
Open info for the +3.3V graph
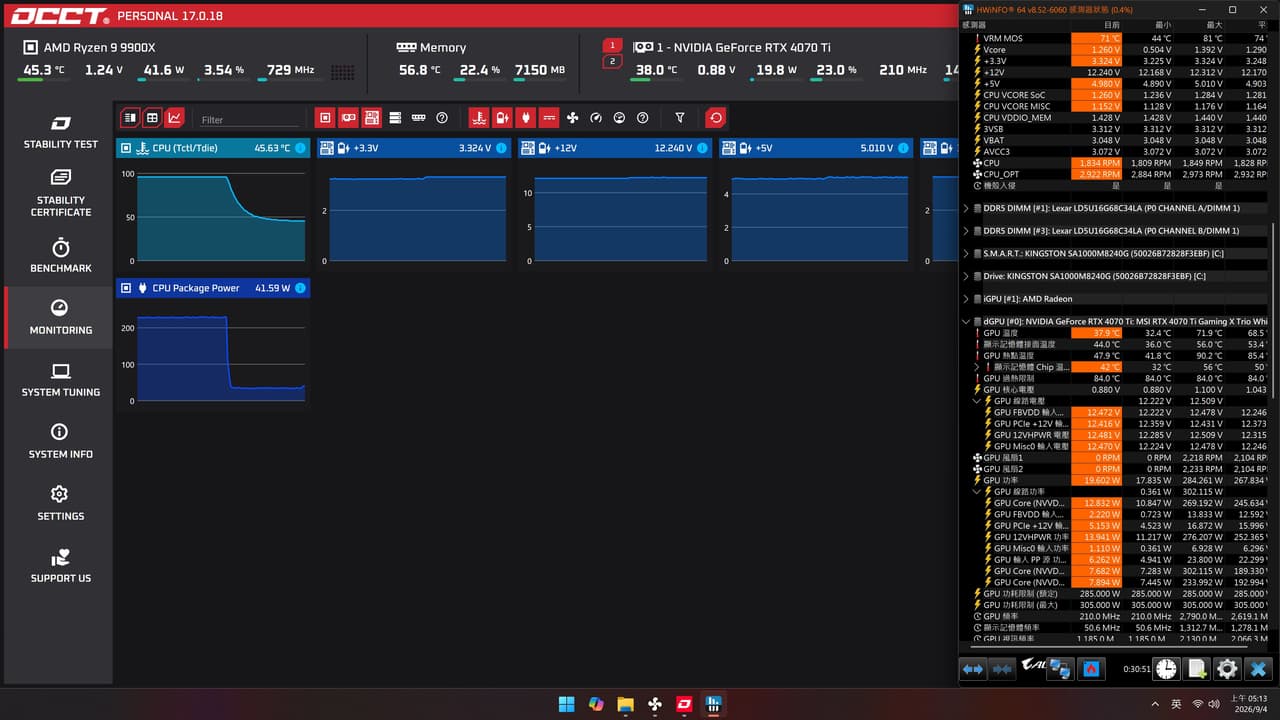tap(502, 148)
